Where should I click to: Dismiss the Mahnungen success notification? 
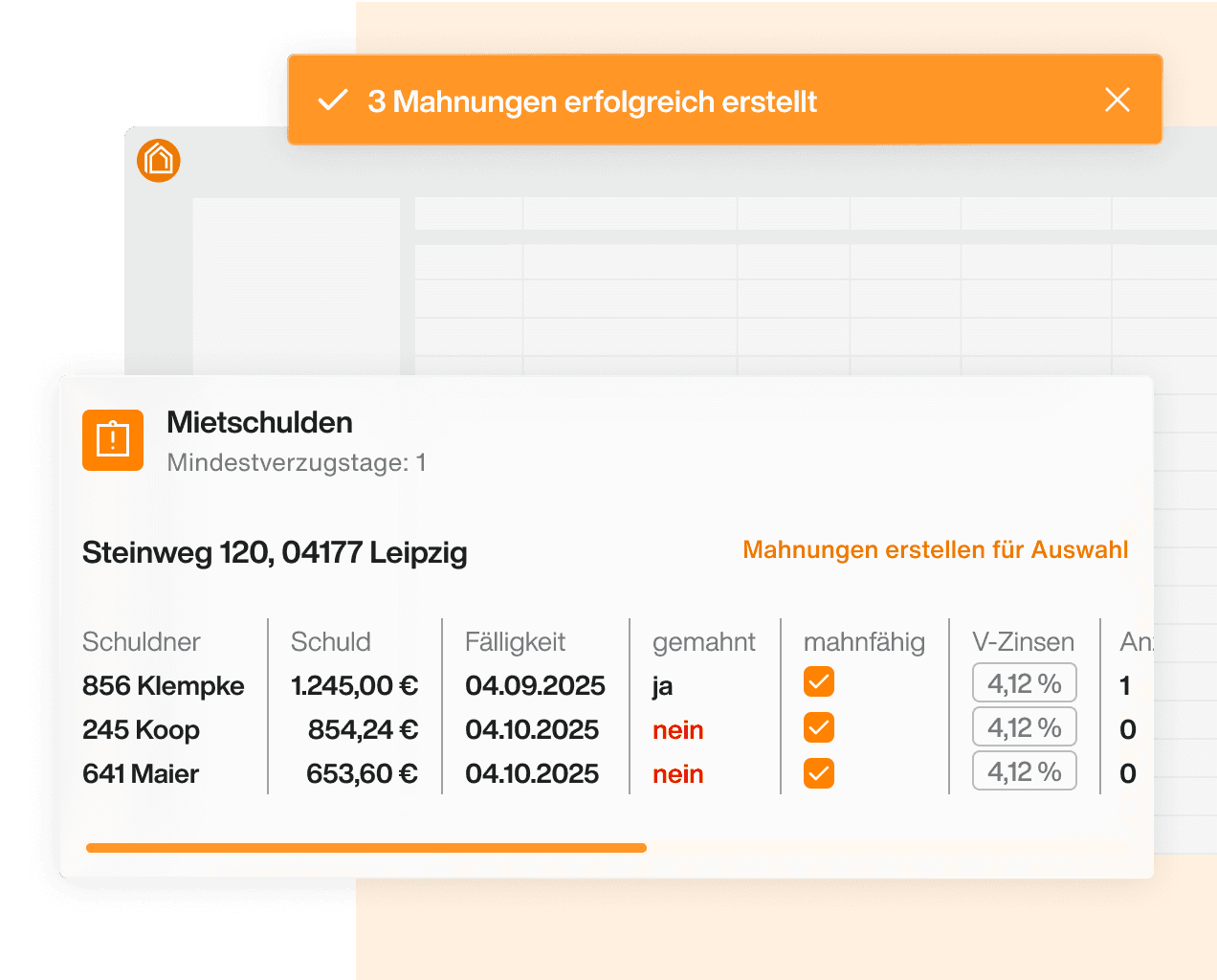click(1117, 100)
